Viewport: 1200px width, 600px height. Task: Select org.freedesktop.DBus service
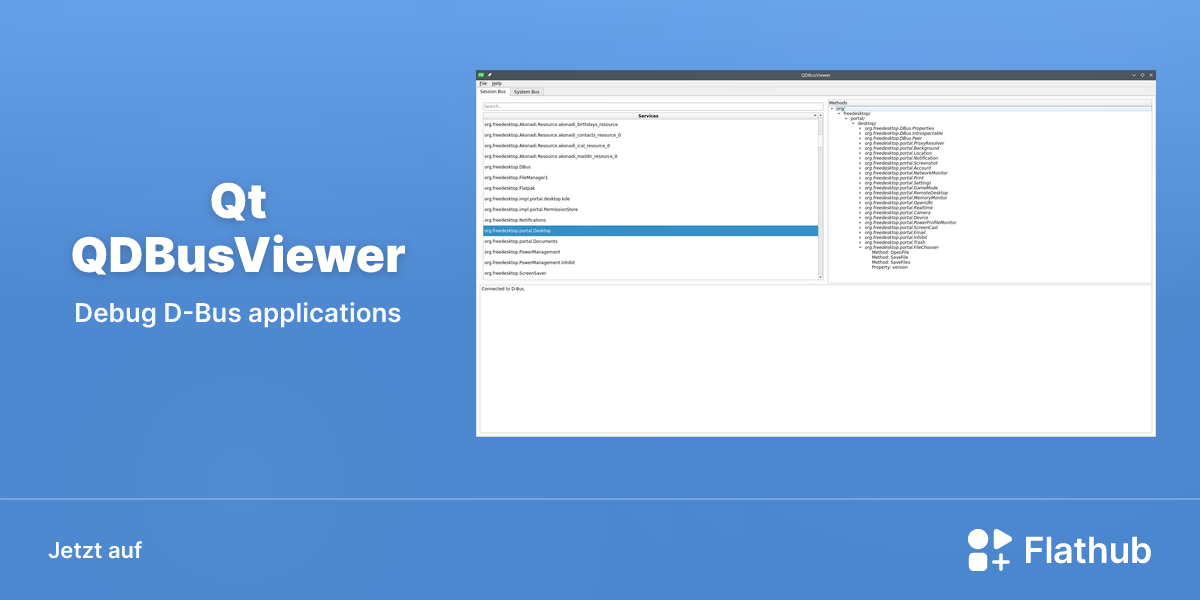650,167
